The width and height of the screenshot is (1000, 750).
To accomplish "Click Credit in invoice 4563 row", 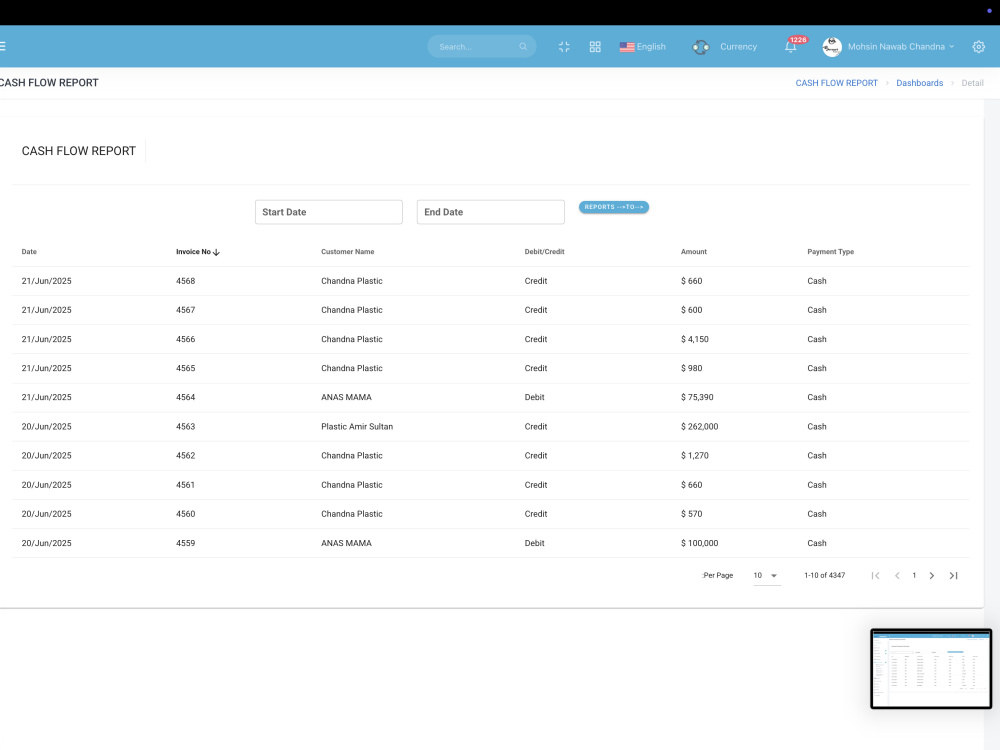I will coord(536,427).
